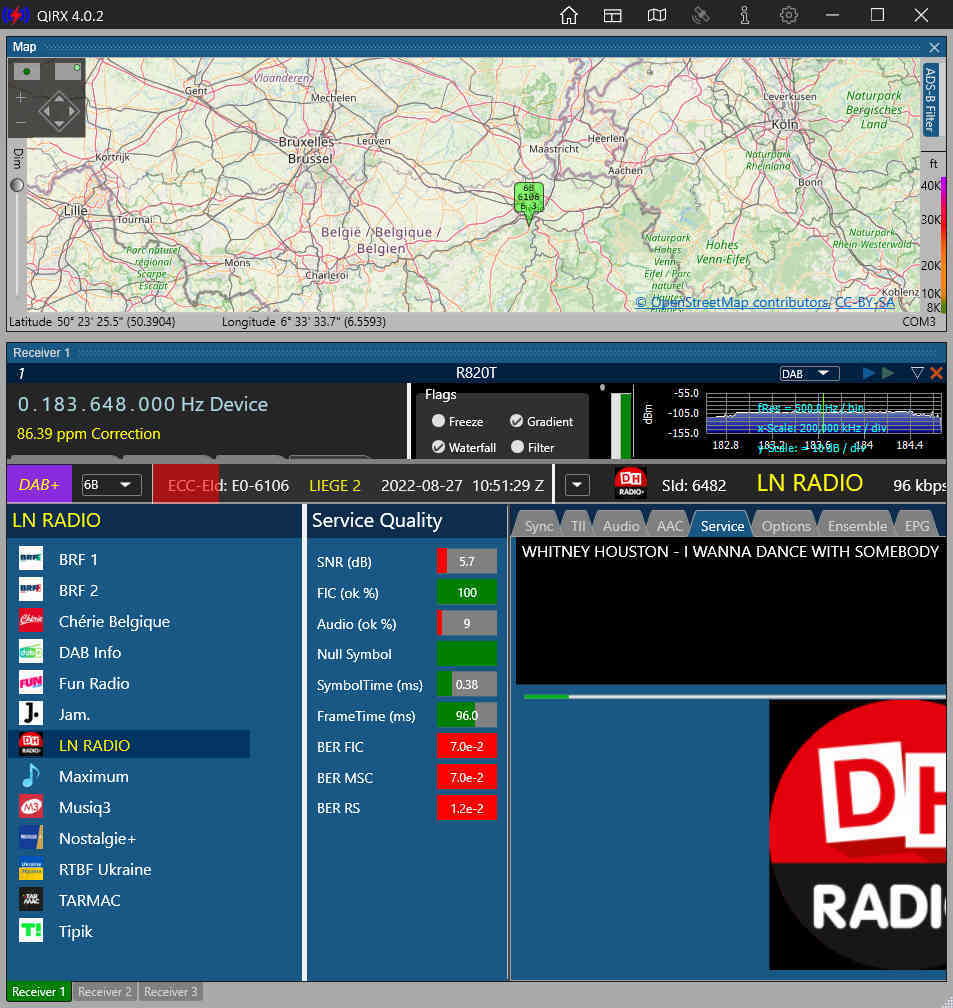The image size is (953, 1008).
Task: Click the ECC-EId E0-6106 field
Action: click(228, 485)
